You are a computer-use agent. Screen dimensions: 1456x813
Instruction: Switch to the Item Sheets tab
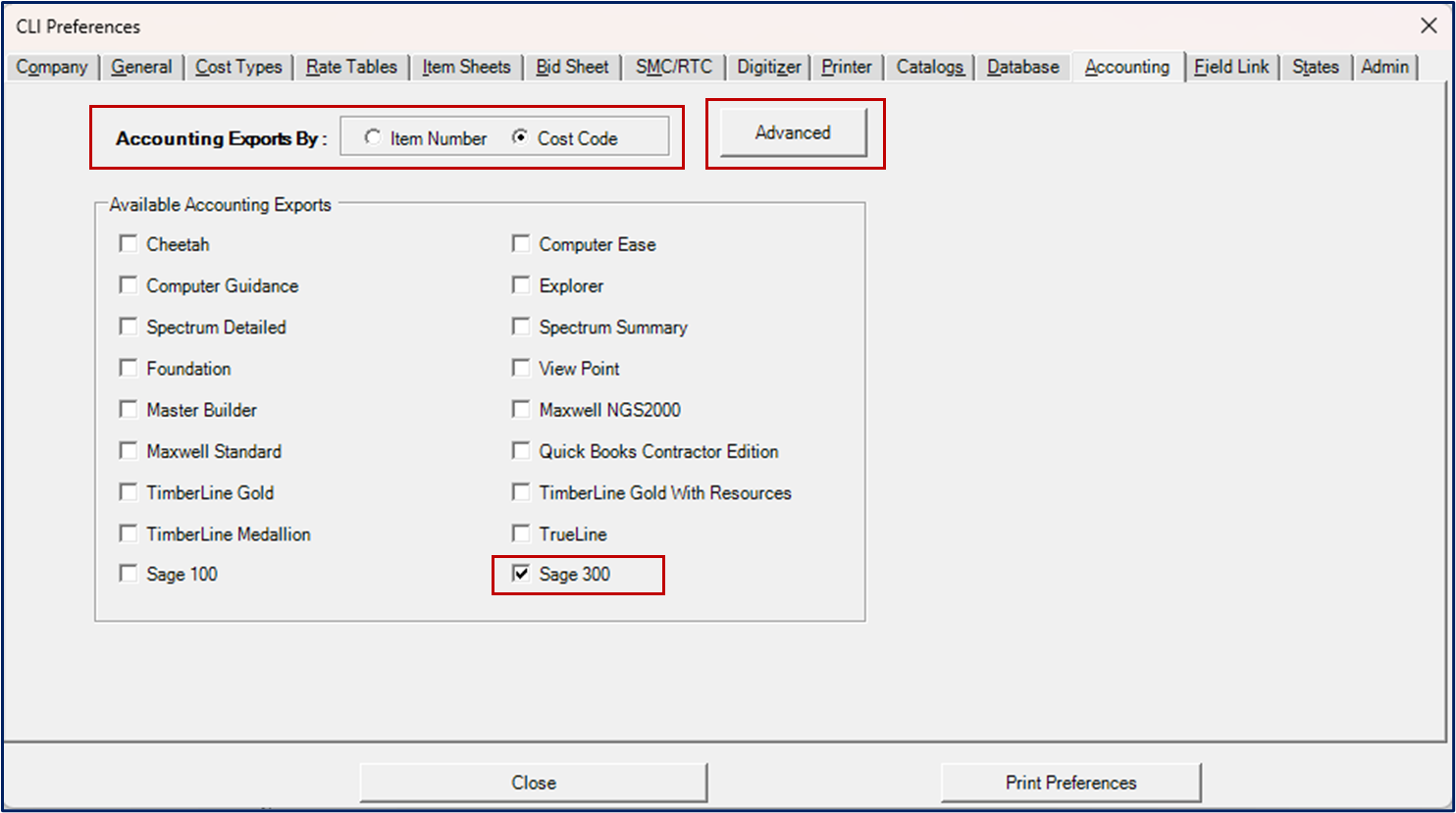coord(466,67)
